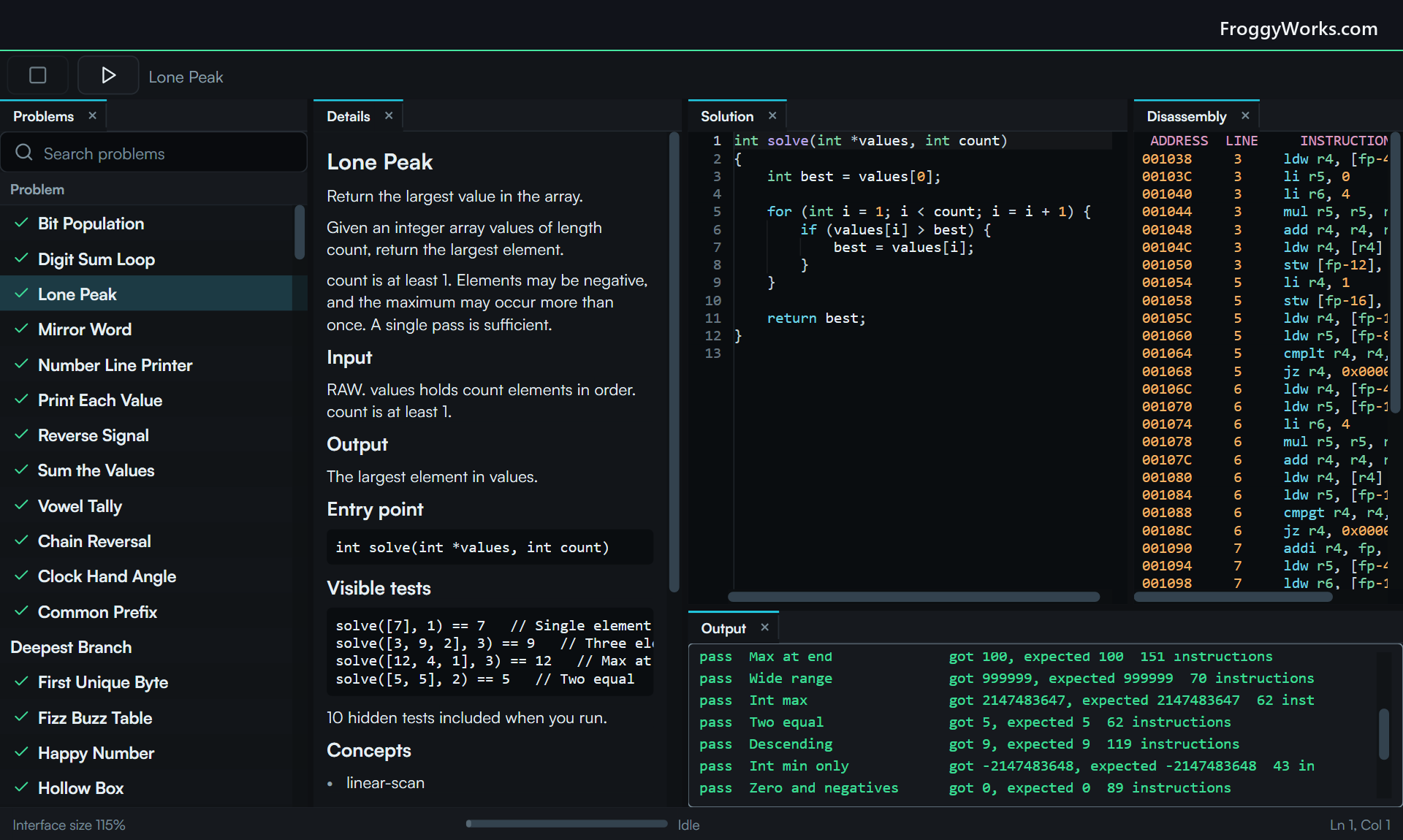The height and width of the screenshot is (840, 1403).
Task: Open the First Unique Byte problem
Action: pyautogui.click(x=146, y=682)
